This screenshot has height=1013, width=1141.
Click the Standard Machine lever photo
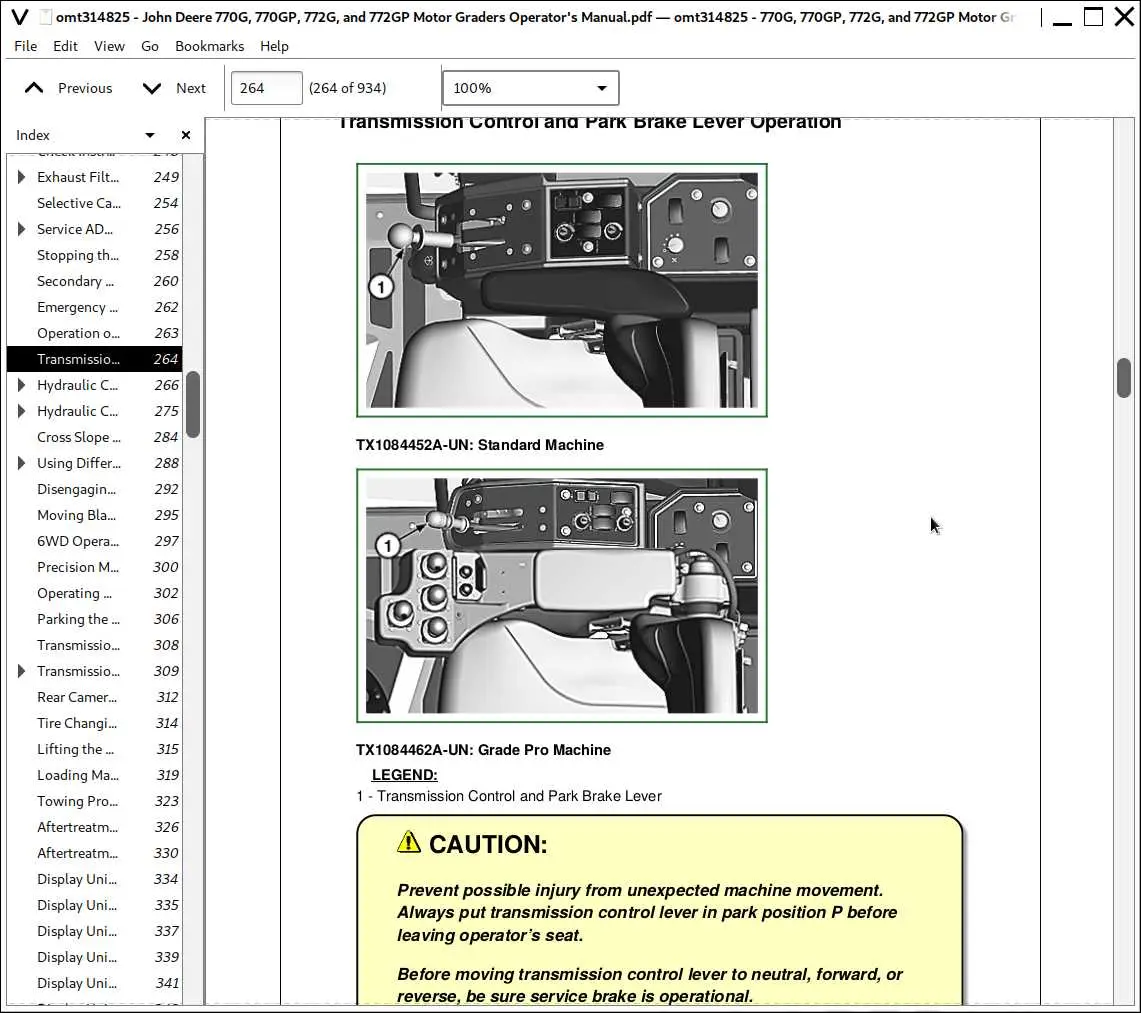[562, 290]
